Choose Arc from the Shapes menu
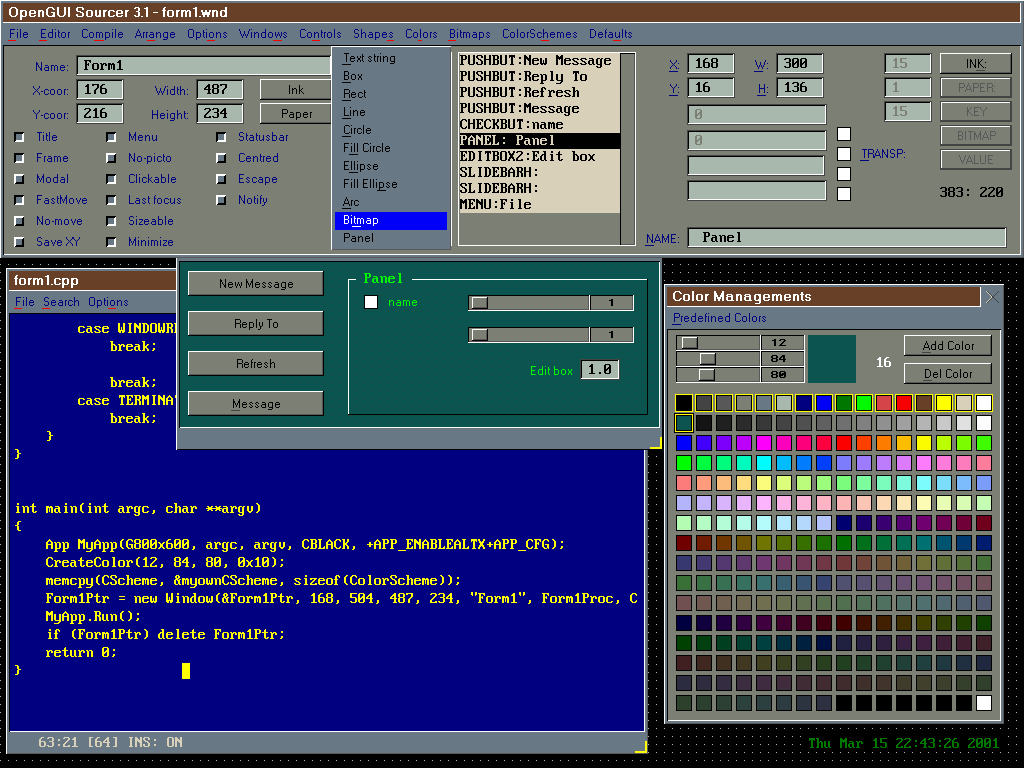Viewport: 1024px width, 768px height. 391,202
